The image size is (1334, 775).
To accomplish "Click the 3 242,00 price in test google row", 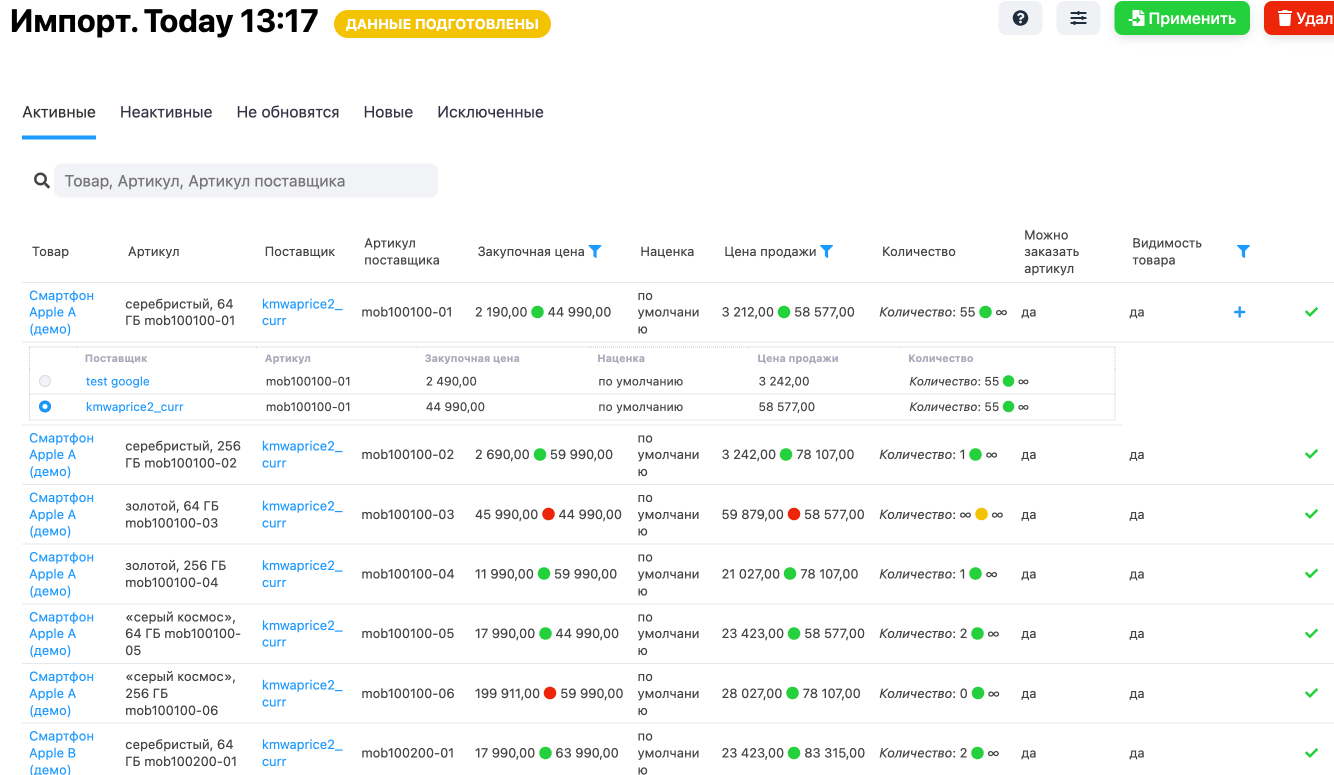I will [x=784, y=381].
